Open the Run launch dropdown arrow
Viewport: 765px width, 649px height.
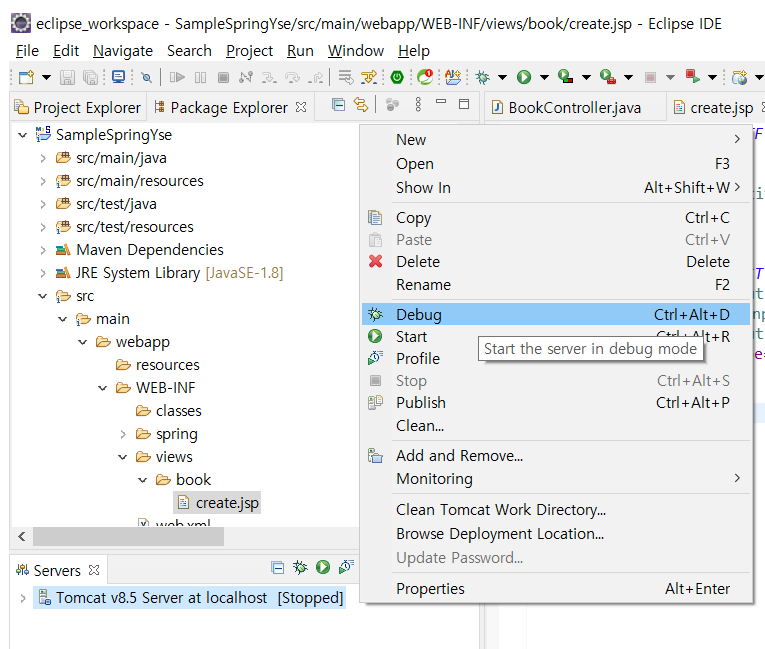544,77
